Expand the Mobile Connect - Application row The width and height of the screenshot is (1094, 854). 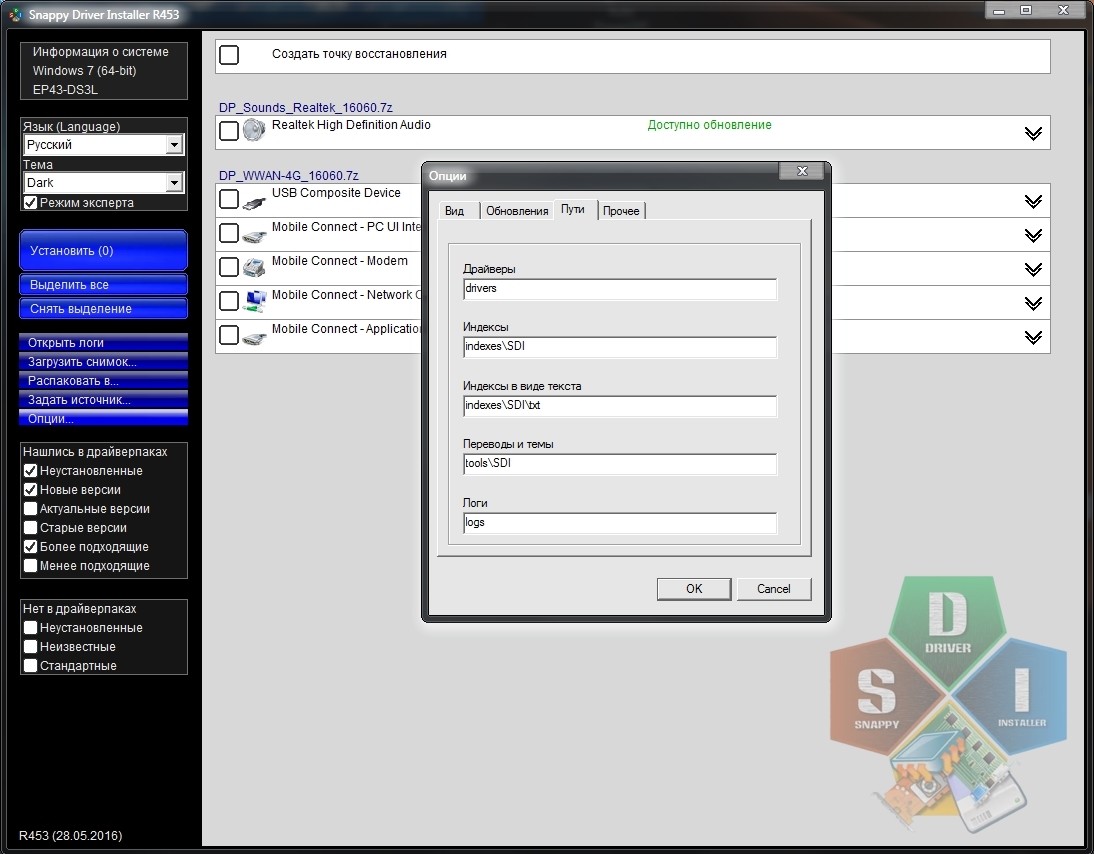tap(1033, 338)
